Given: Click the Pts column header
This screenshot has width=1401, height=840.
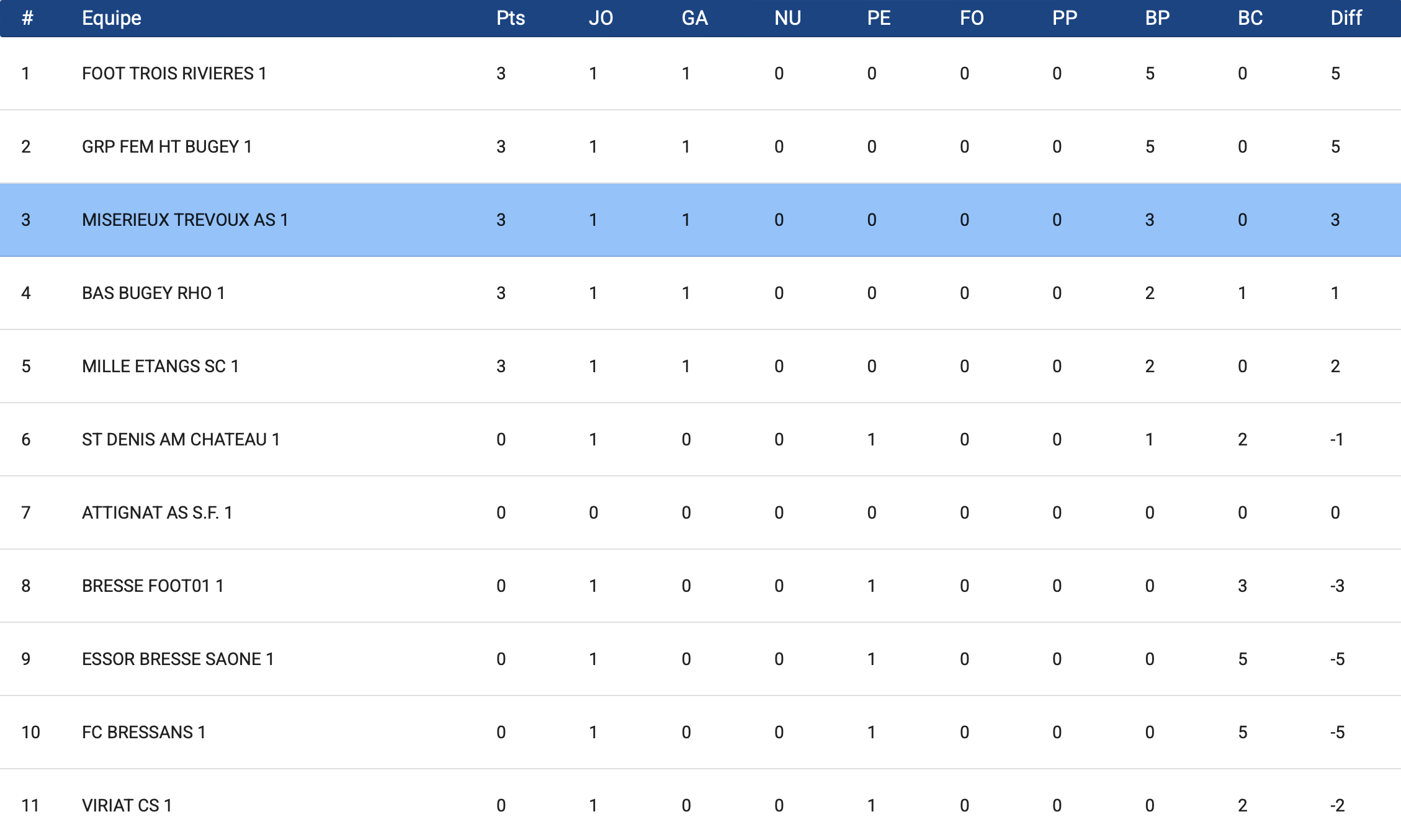Looking at the screenshot, I should click(x=510, y=18).
